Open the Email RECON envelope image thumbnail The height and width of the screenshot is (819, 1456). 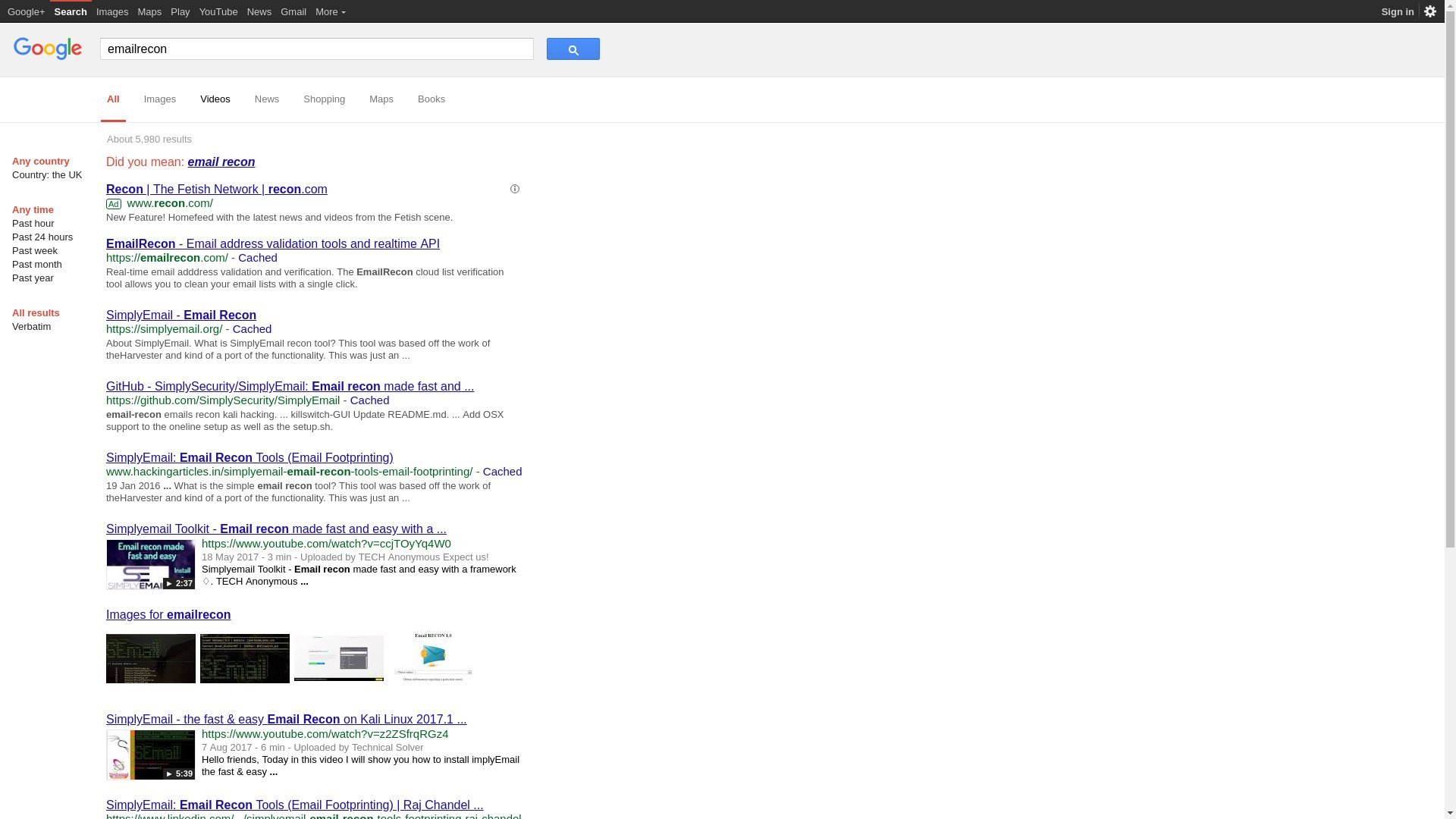point(433,657)
